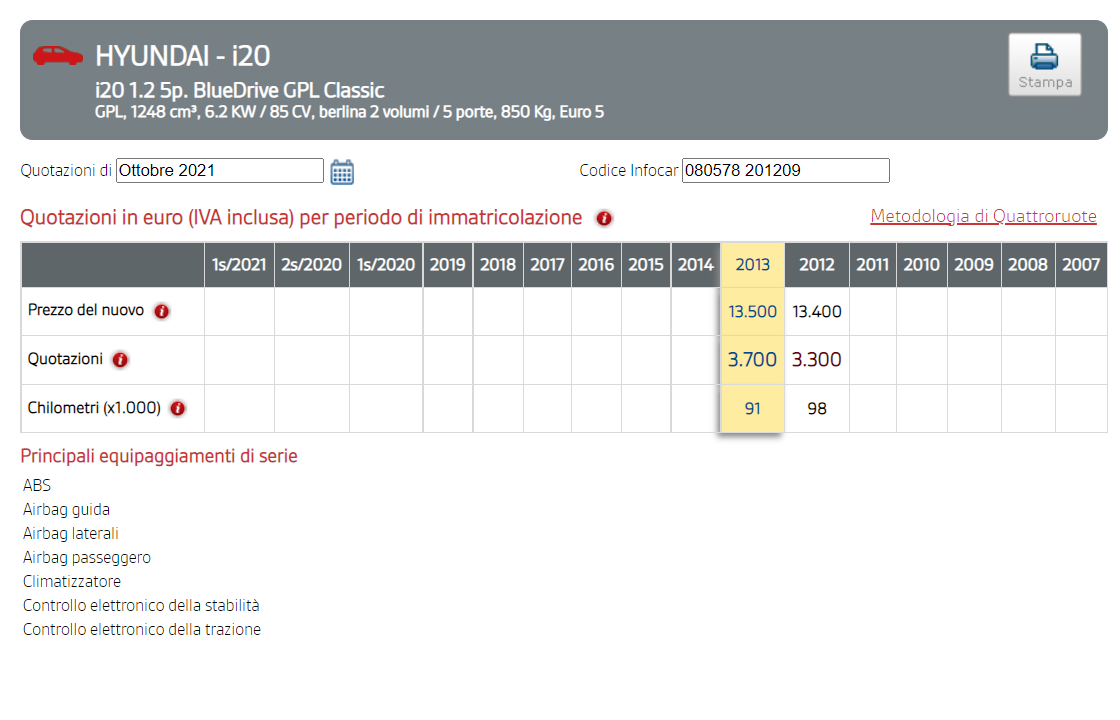Click the Stampa print button
Image resolution: width=1120 pixels, height=720 pixels.
(x=1044, y=64)
